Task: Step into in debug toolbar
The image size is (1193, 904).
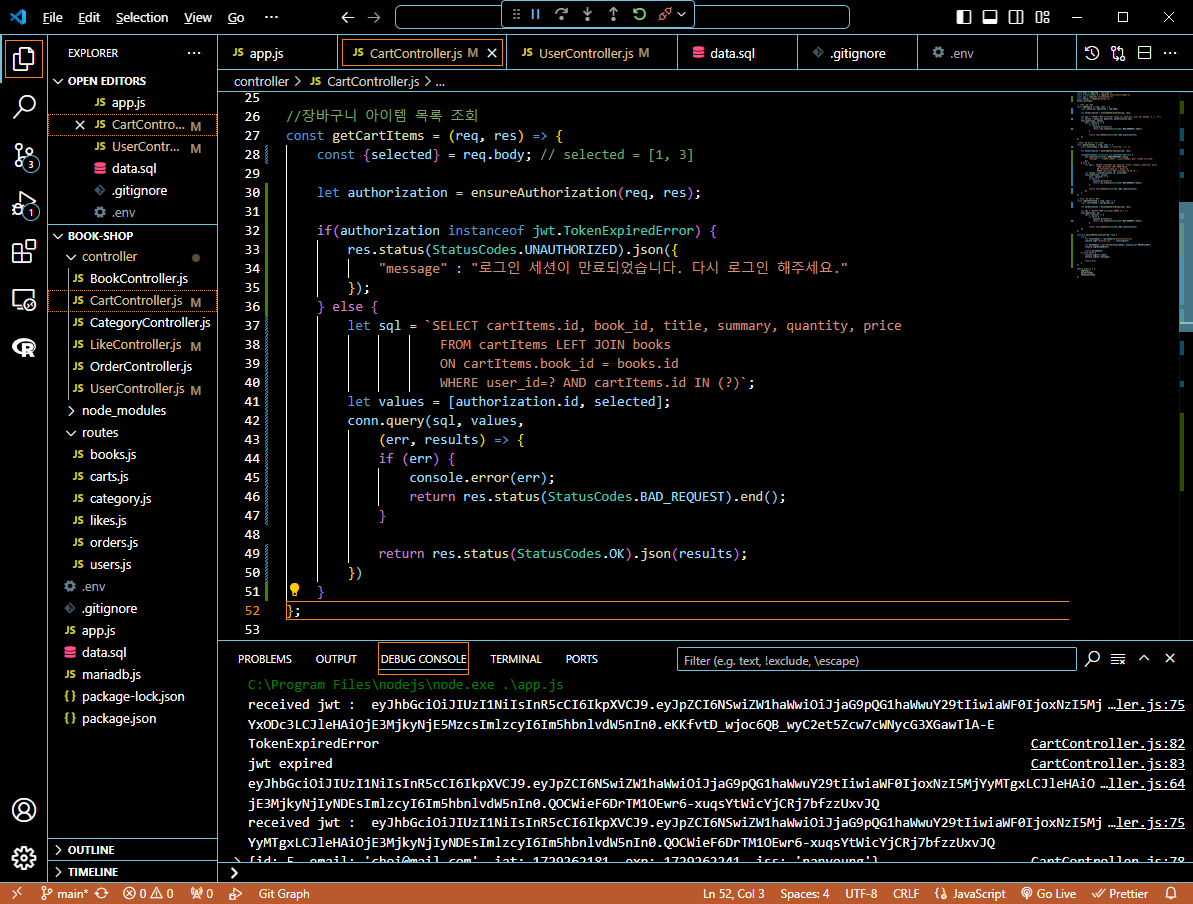Action: click(x=587, y=14)
